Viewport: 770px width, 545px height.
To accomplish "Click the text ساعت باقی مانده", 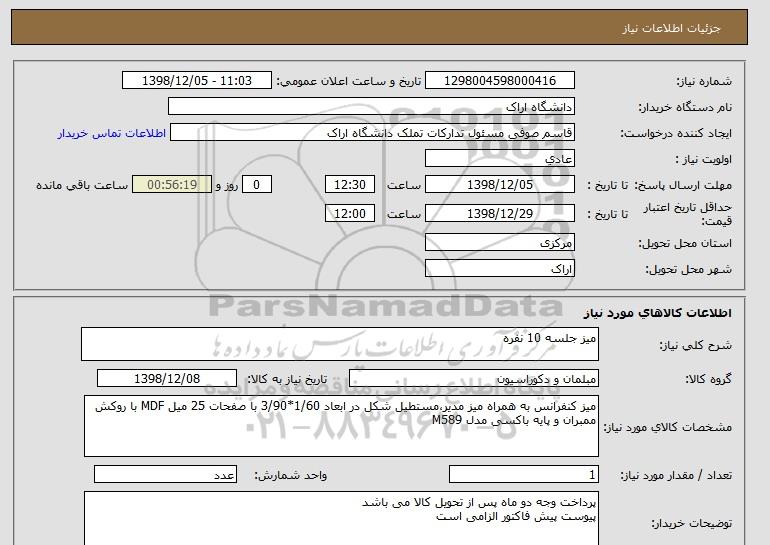I will click(x=82, y=185).
